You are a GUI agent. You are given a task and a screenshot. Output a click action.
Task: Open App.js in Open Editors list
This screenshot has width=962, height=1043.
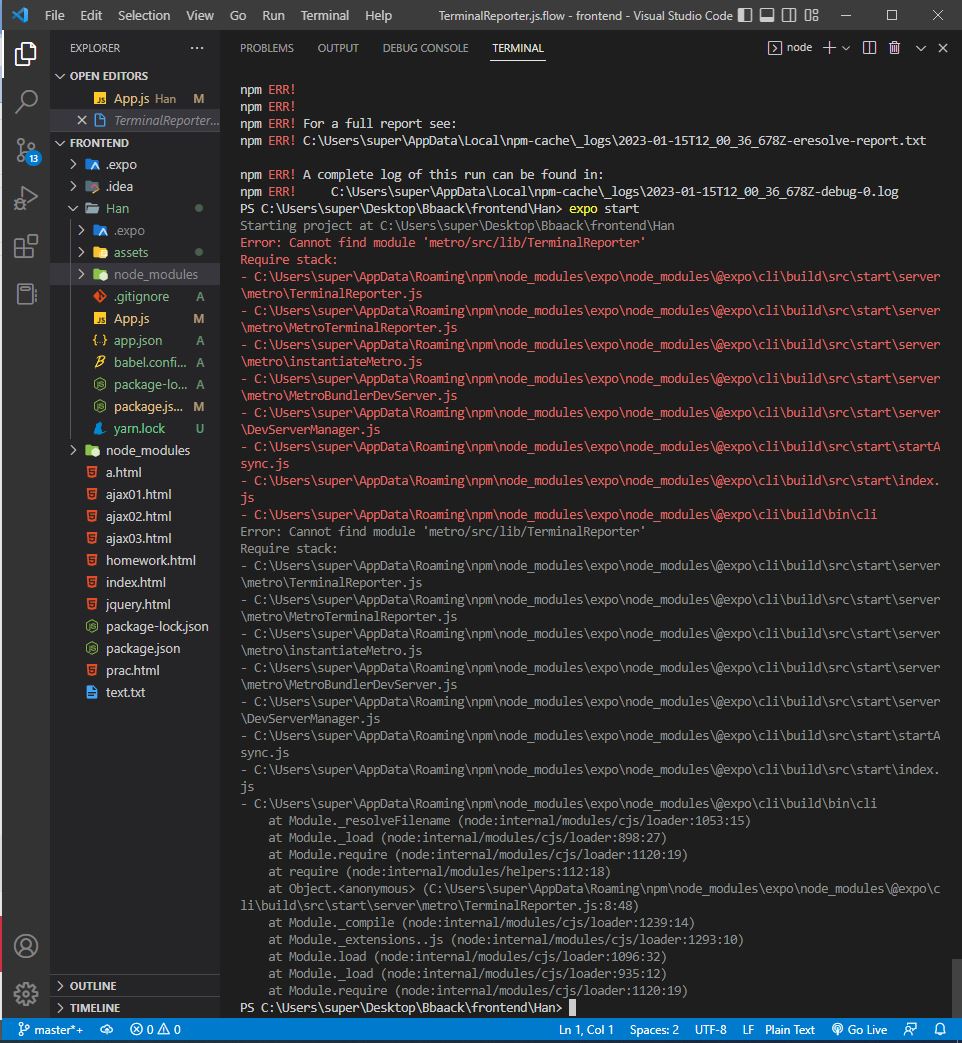pos(135,98)
